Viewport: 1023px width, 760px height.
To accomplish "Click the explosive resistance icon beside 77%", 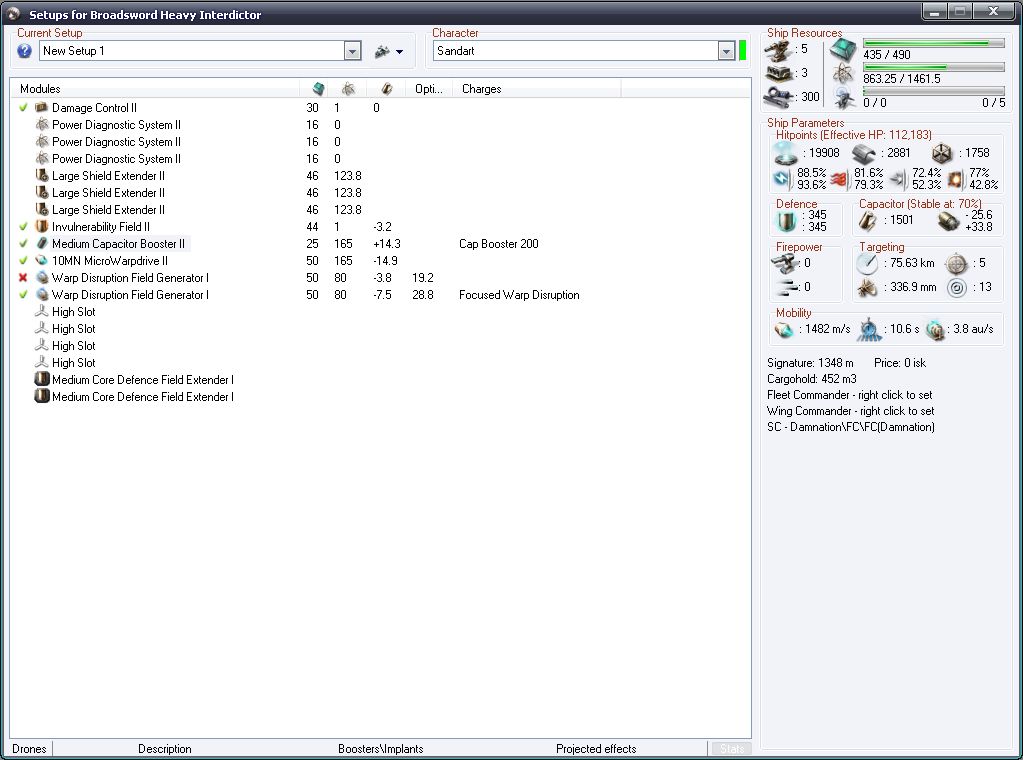I will point(956,179).
